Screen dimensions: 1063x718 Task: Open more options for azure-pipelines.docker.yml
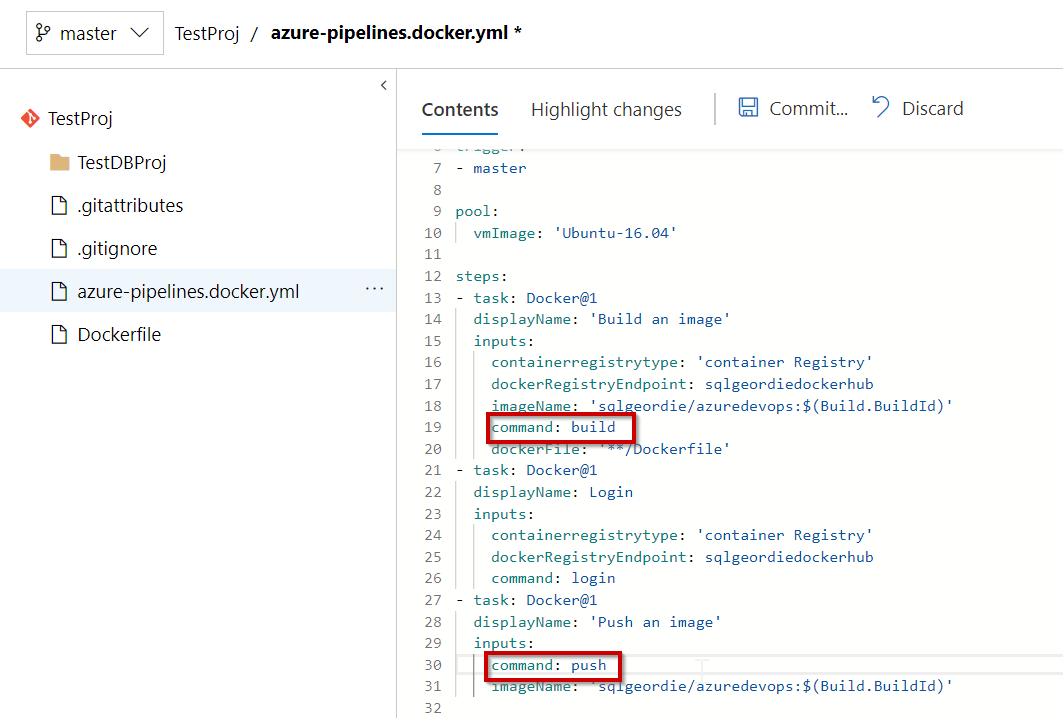click(x=375, y=290)
